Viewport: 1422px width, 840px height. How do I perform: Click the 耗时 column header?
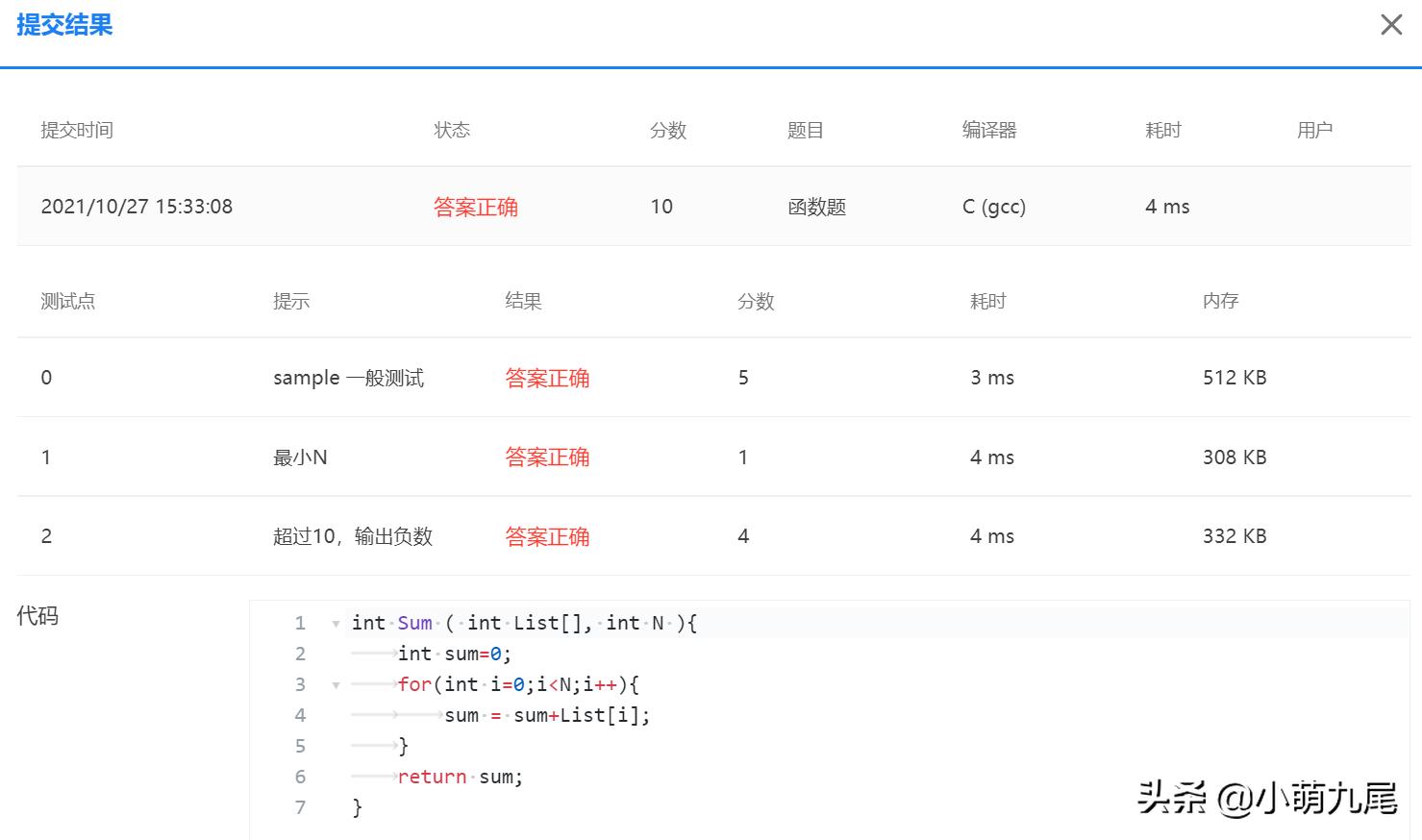tap(1163, 130)
